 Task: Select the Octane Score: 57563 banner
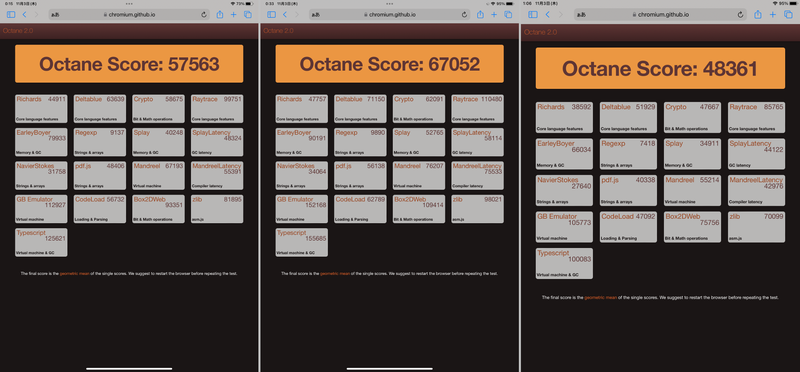click(129, 64)
